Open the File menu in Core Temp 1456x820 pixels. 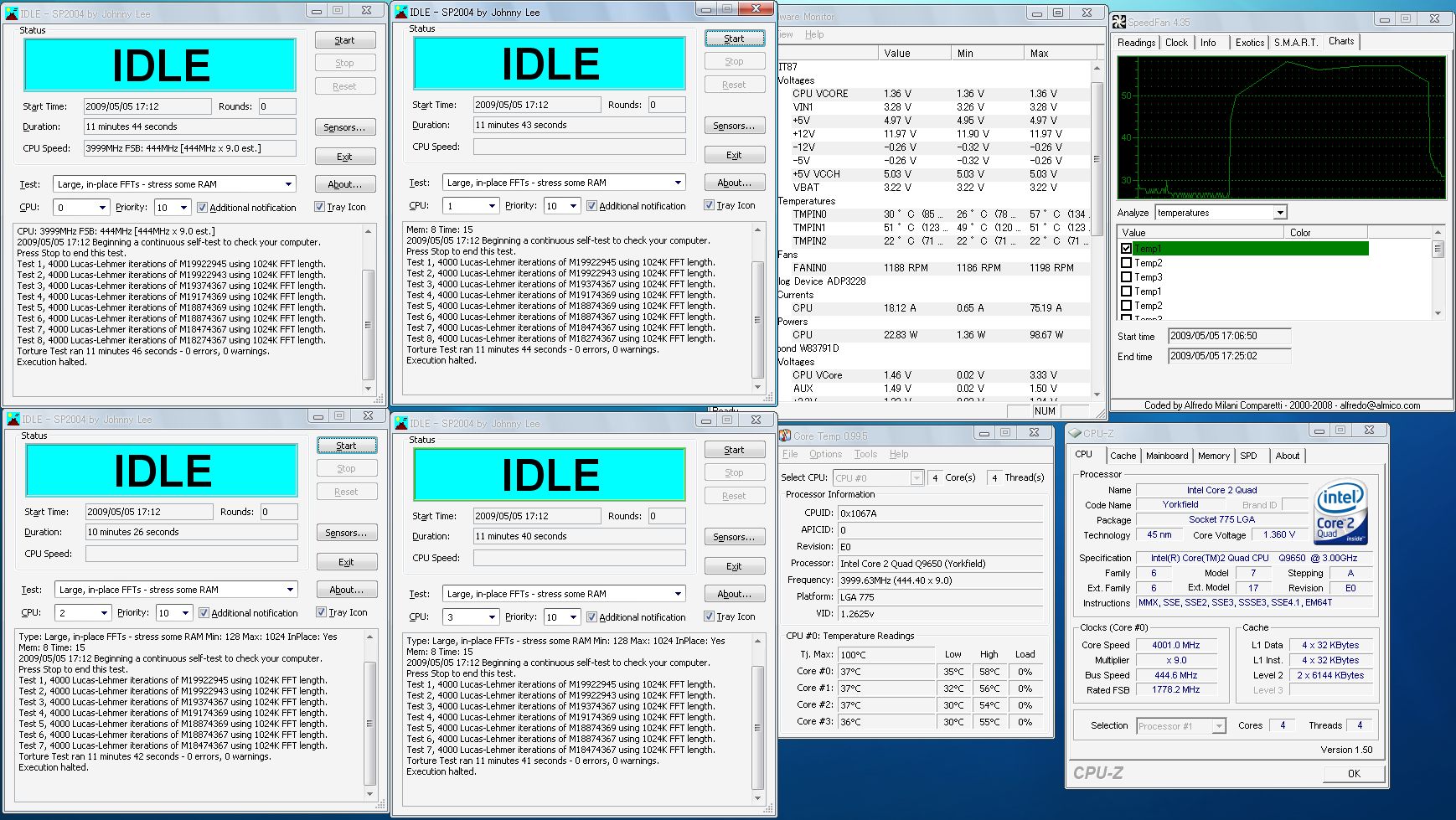tap(790, 454)
